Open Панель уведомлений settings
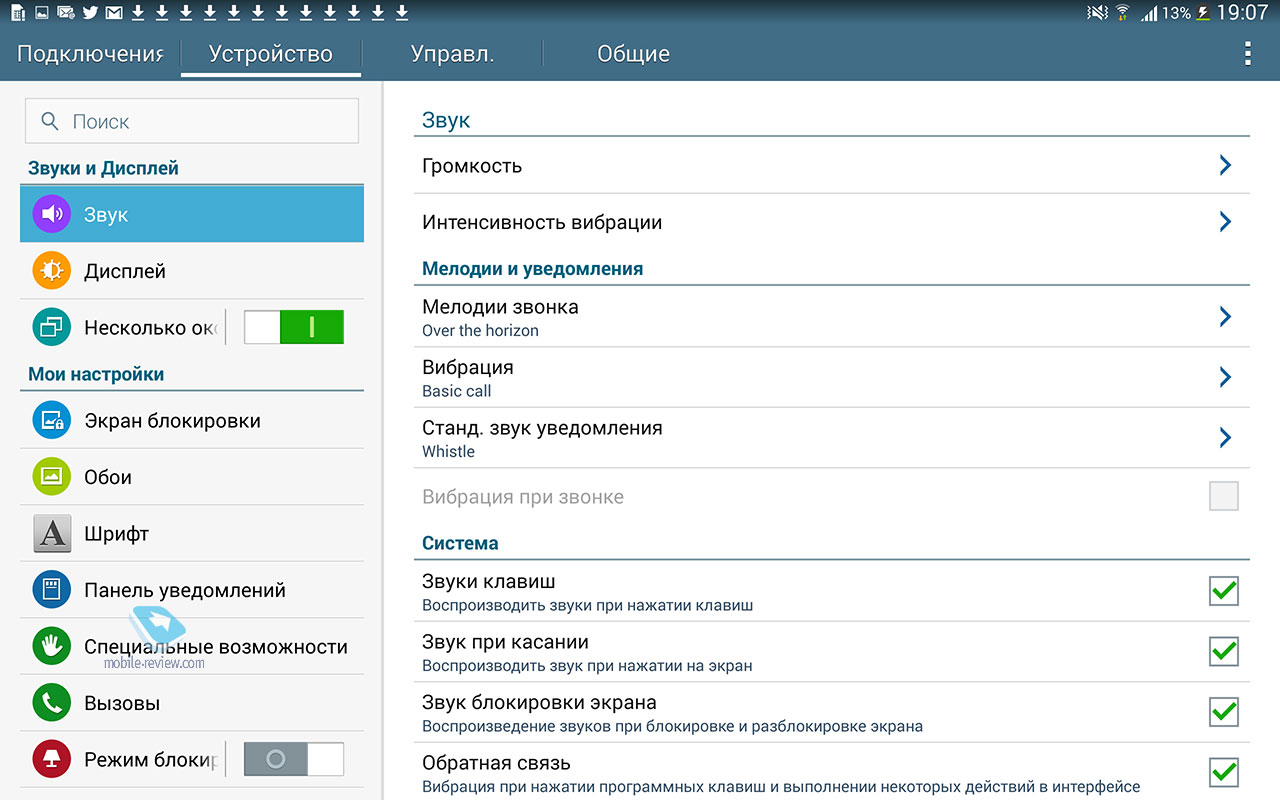The width and height of the screenshot is (1280, 800). 192,590
